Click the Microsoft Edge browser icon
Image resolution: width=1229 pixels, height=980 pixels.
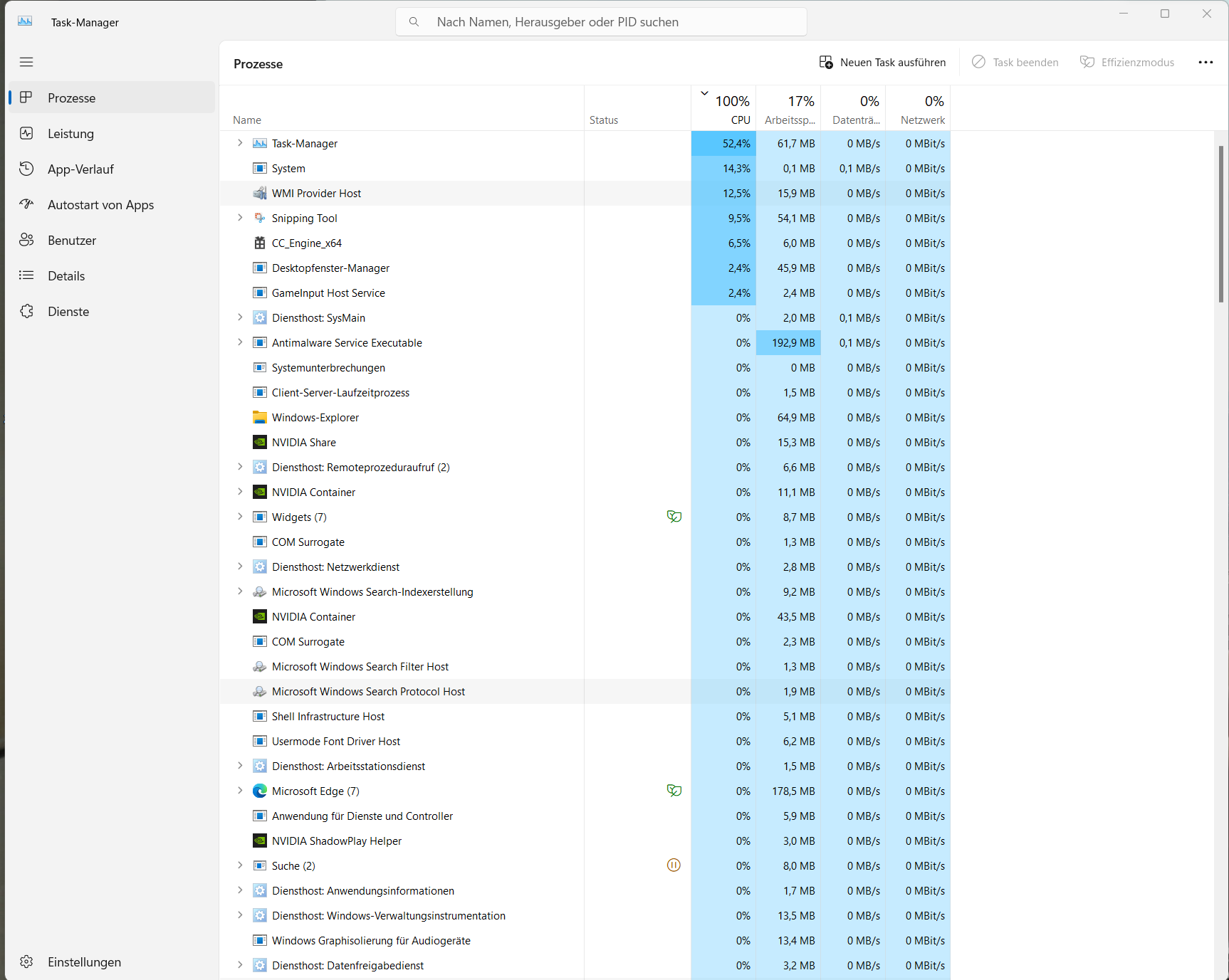coord(260,791)
